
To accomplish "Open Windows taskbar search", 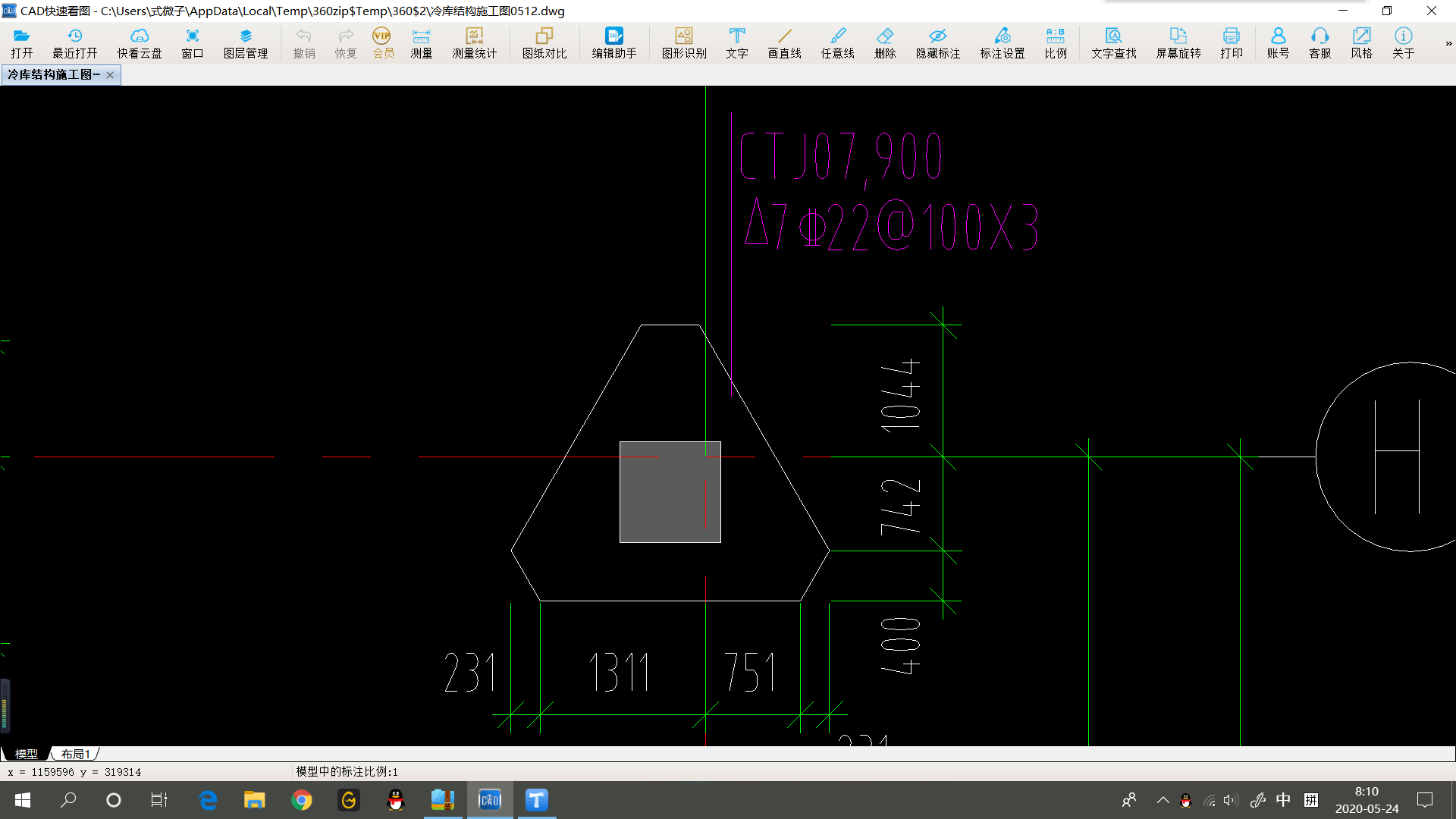I will pos(68,800).
